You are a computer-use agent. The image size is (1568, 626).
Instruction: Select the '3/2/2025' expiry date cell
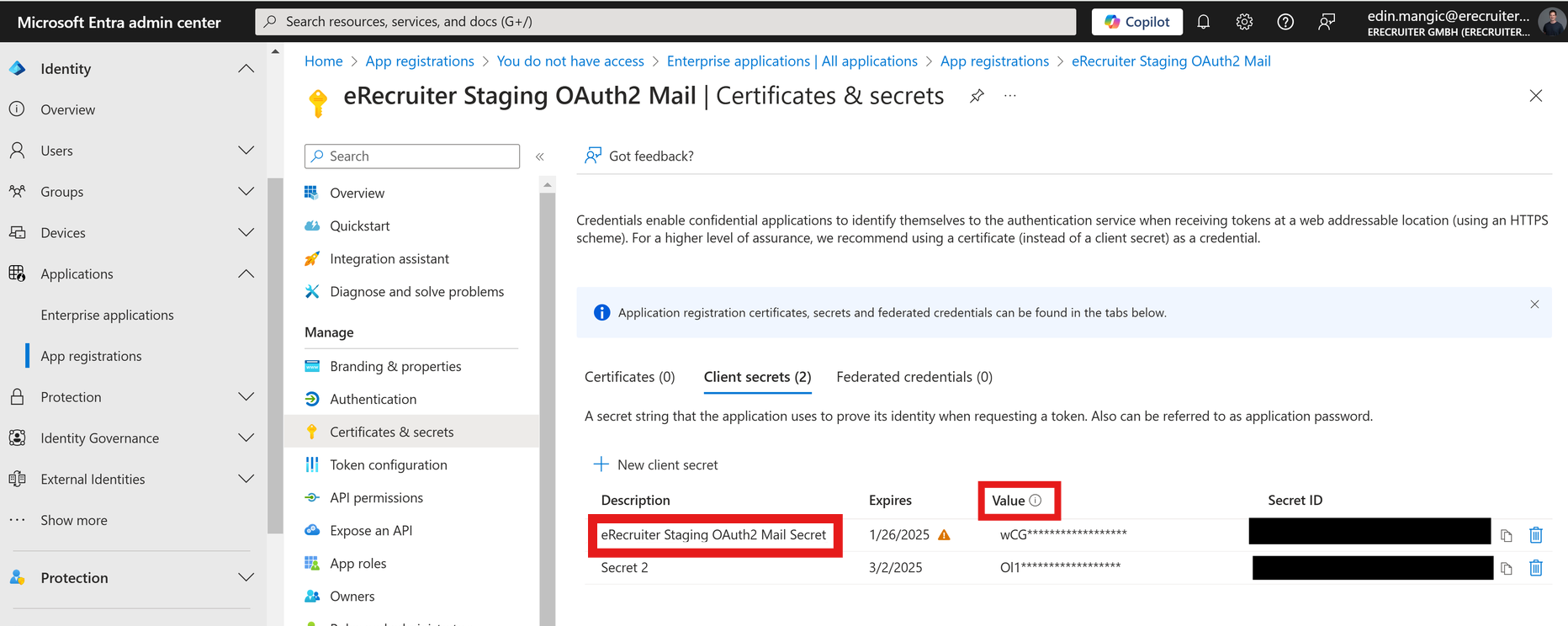pos(896,568)
